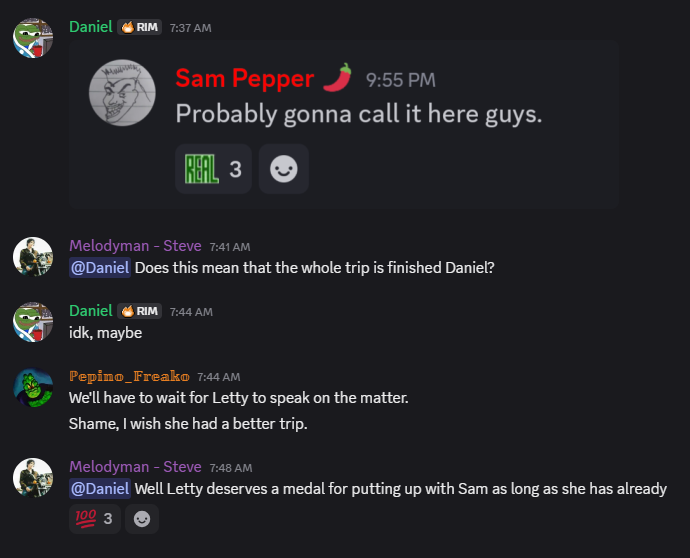Click the 7:44 AM timestamp on Pepino_Freako's message
690x558 pixels.
(219, 377)
